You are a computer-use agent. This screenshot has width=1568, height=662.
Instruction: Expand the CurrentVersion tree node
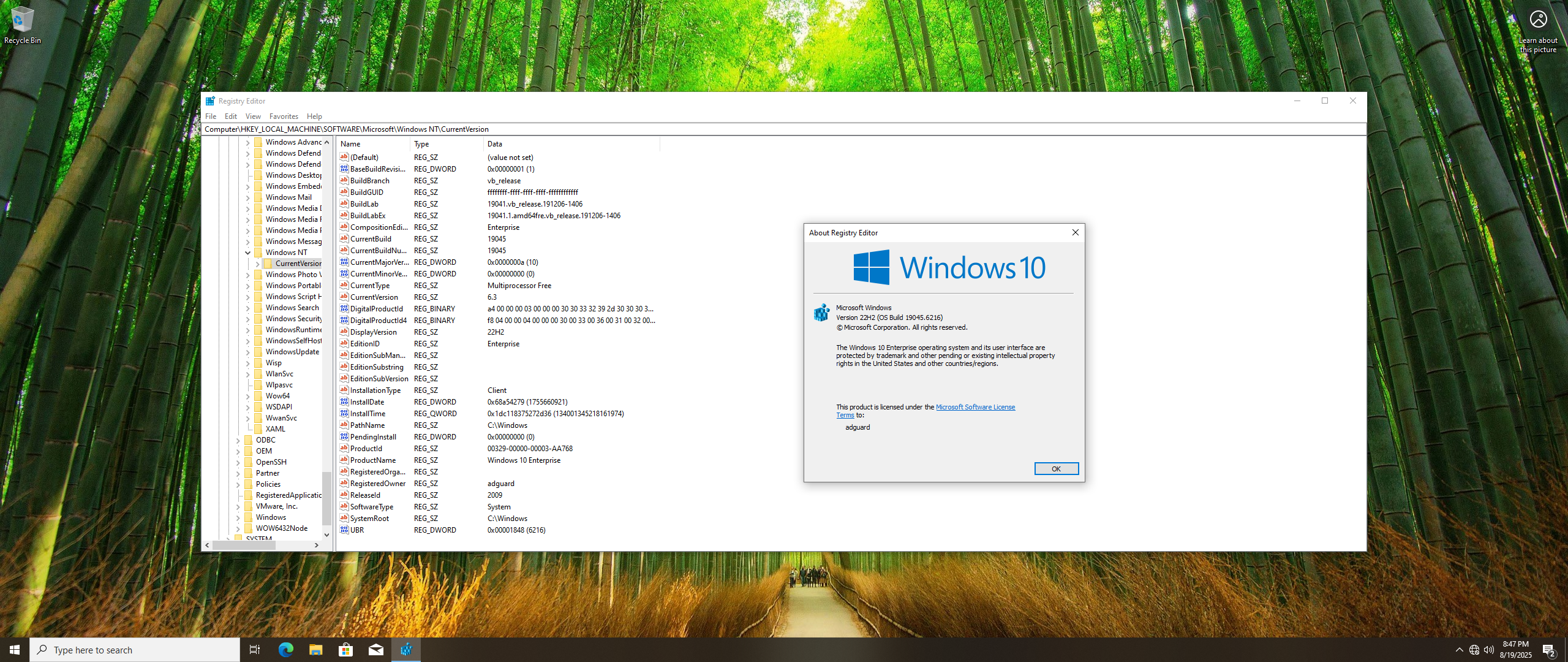pyautogui.click(x=257, y=264)
